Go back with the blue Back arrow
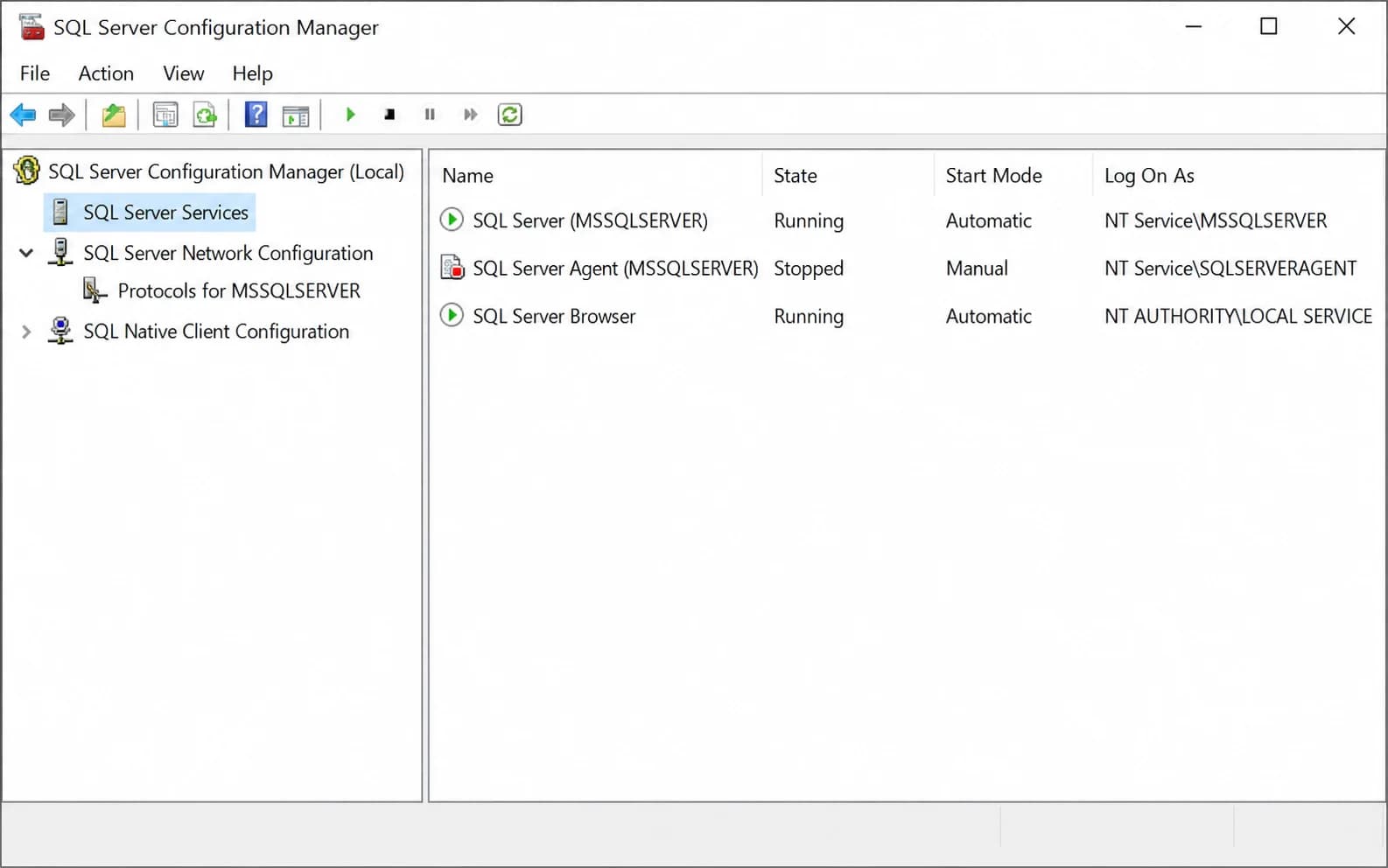The image size is (1388, 868). [x=23, y=115]
